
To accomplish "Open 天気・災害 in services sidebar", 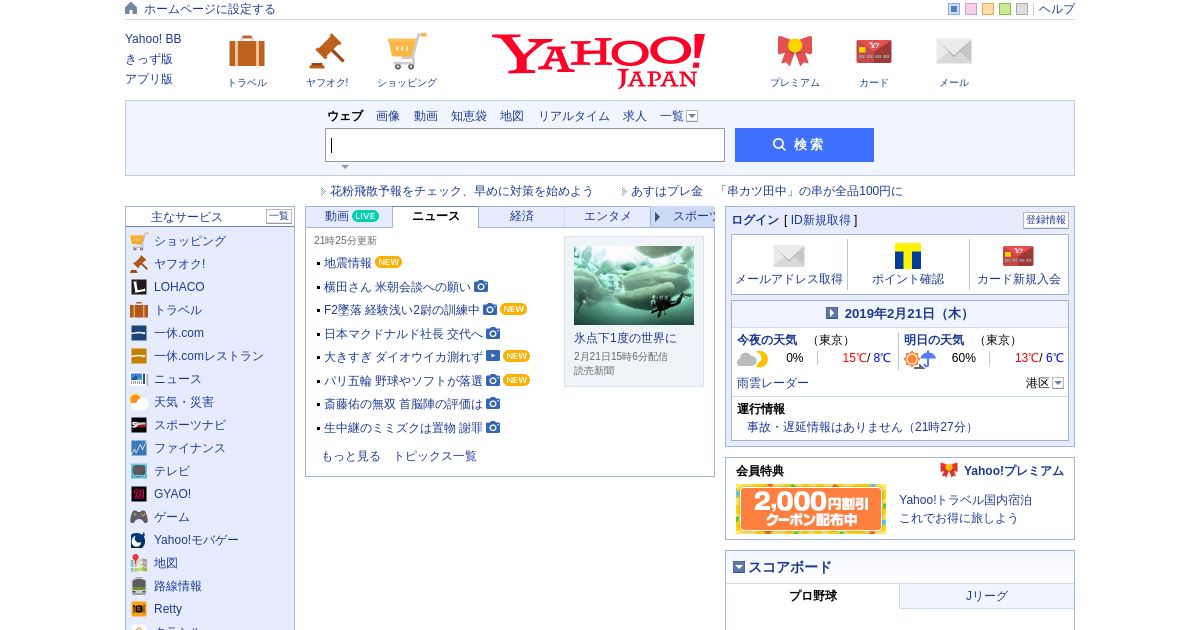I will (184, 402).
